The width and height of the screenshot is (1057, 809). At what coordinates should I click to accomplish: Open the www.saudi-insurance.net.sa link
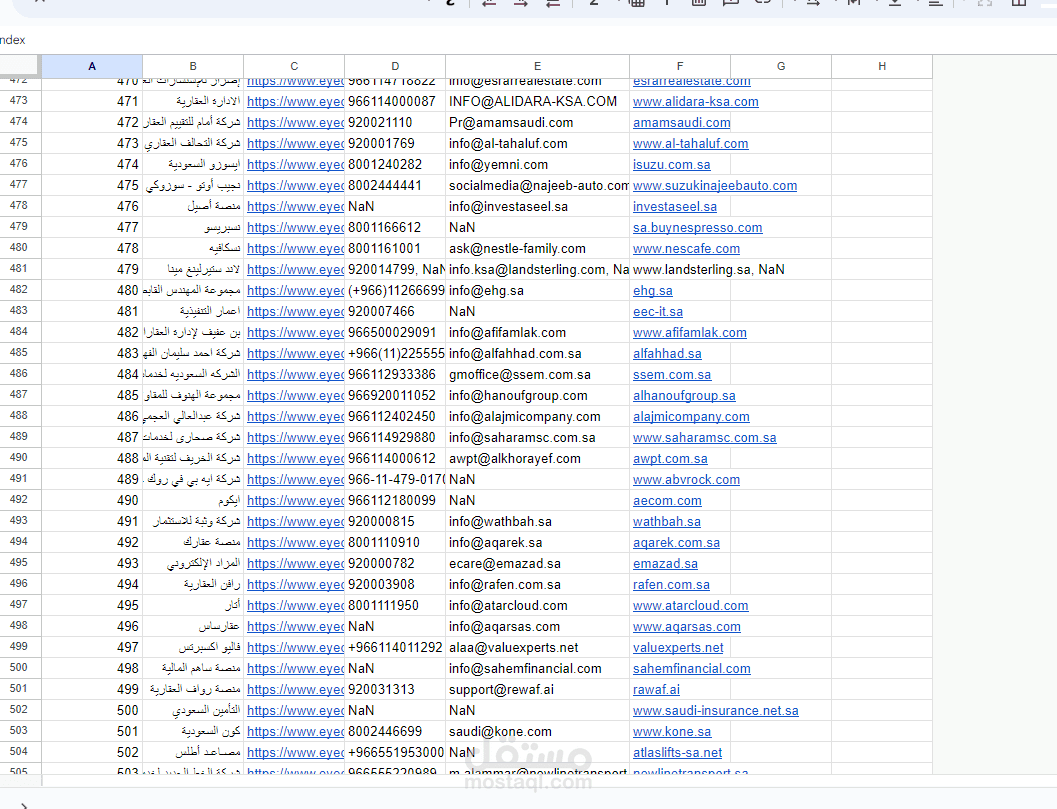coord(716,711)
